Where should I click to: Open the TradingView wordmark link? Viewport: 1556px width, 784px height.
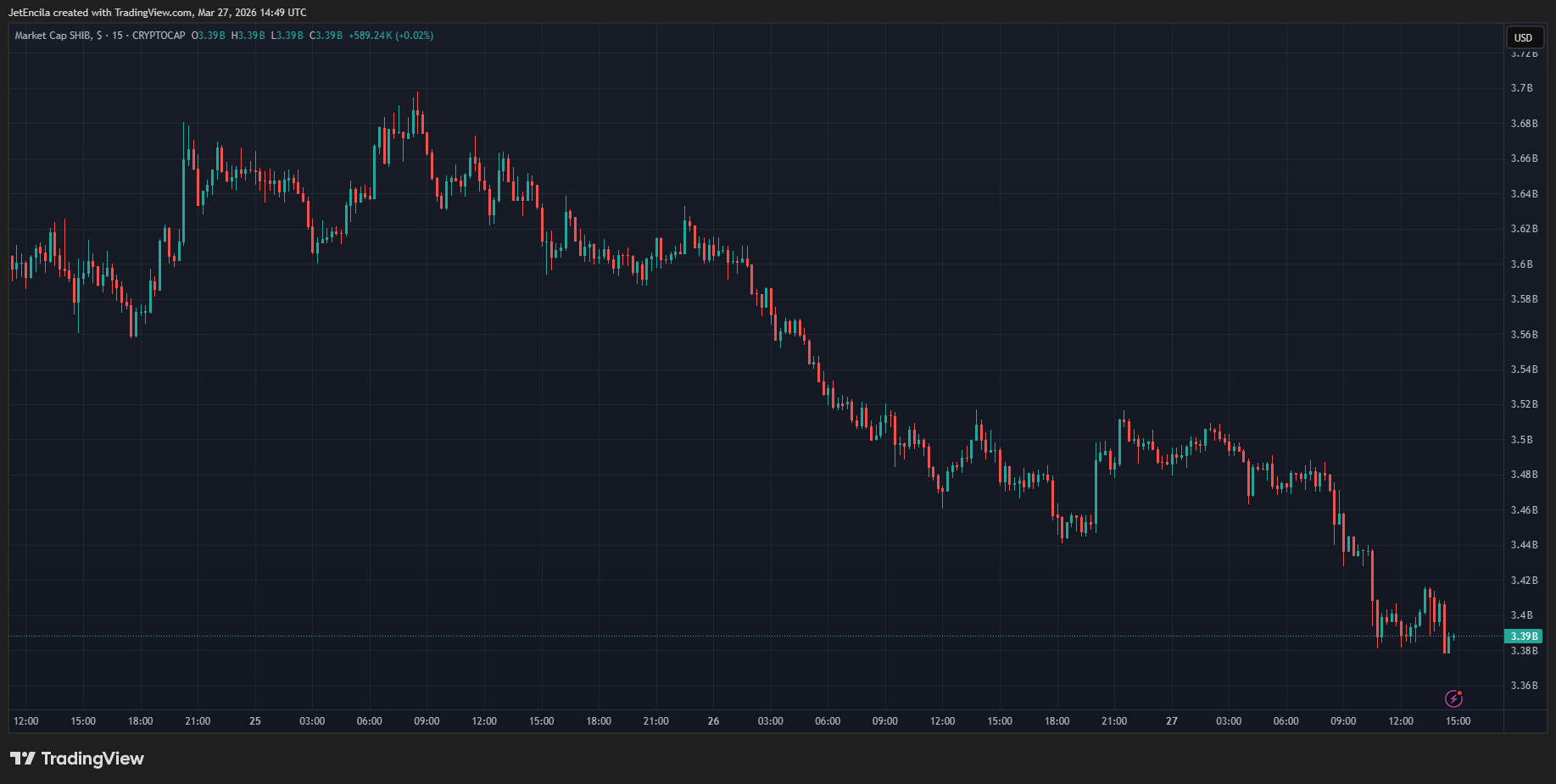92,759
